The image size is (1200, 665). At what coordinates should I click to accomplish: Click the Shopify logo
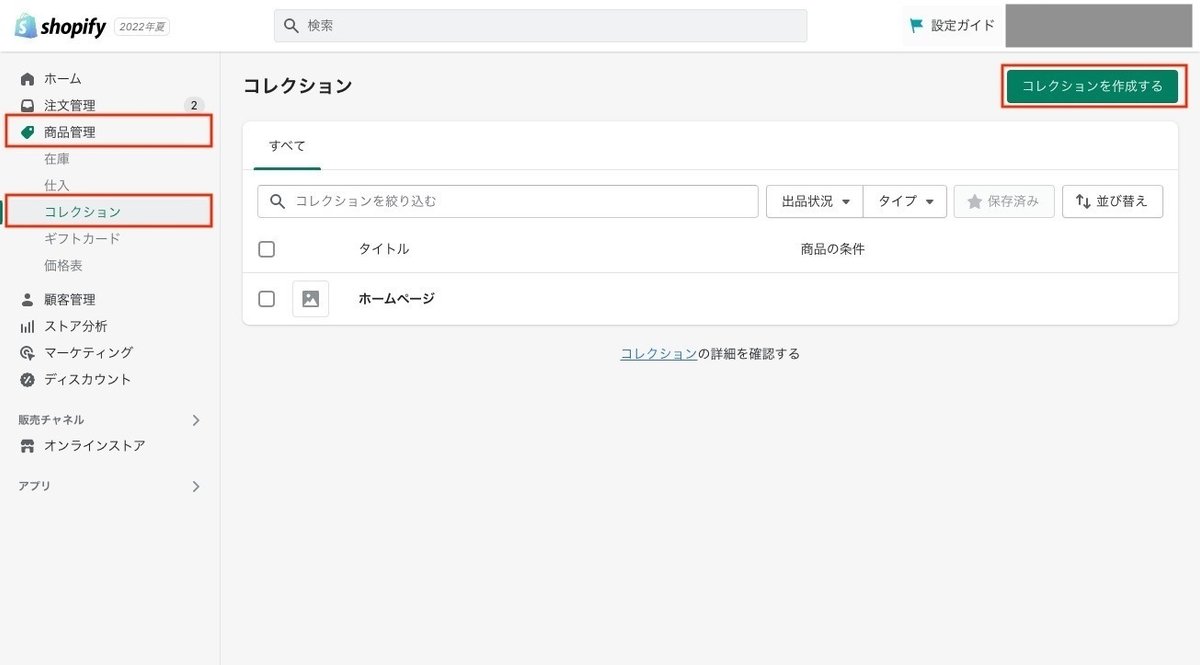[60, 26]
